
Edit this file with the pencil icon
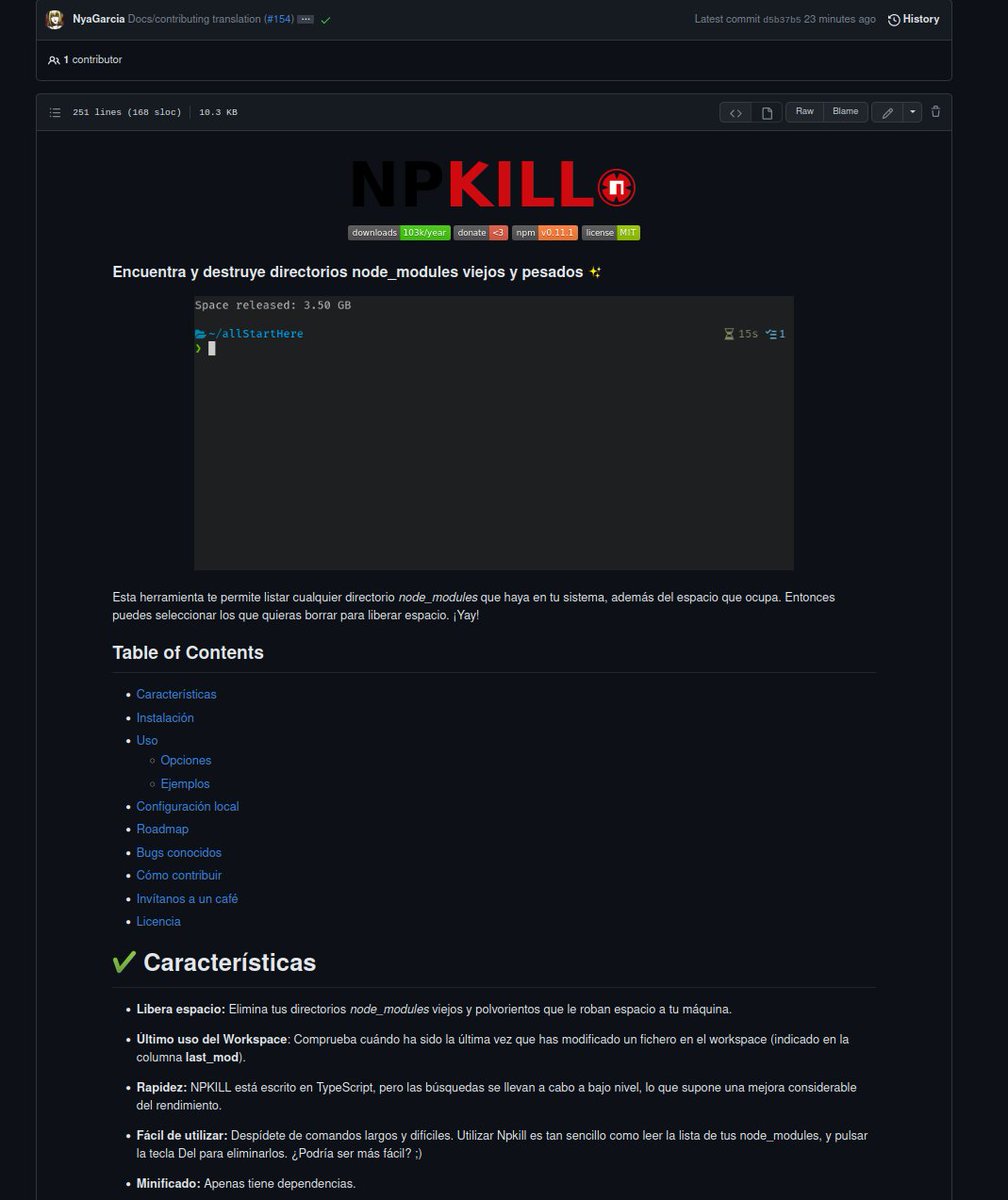(x=887, y=112)
